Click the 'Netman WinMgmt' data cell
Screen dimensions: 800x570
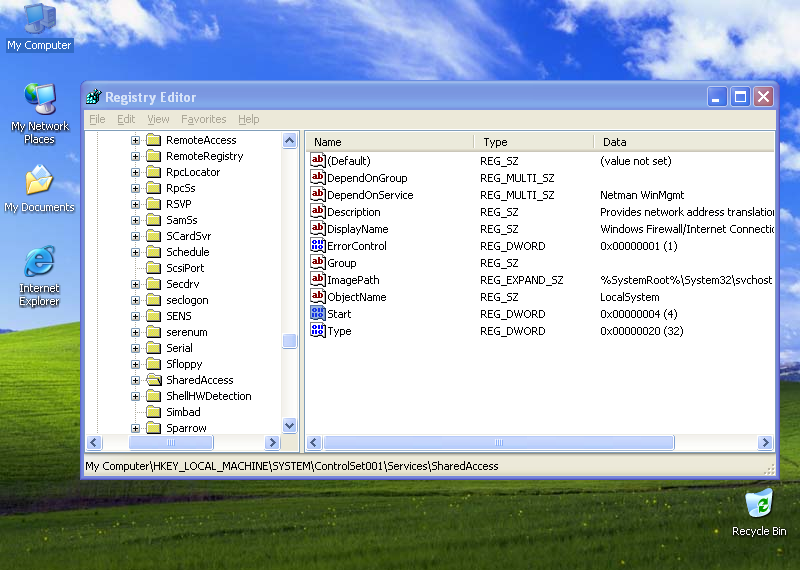tap(642, 195)
